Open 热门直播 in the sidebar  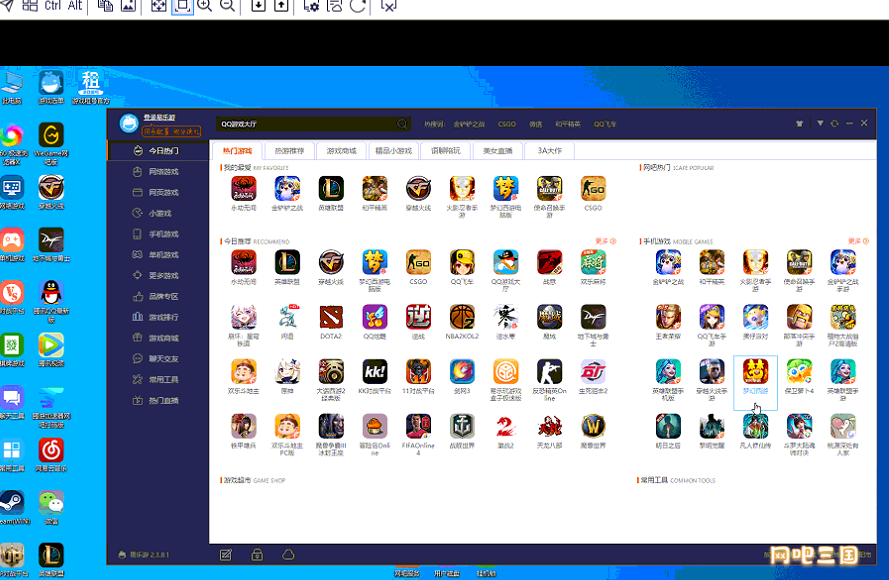point(158,401)
